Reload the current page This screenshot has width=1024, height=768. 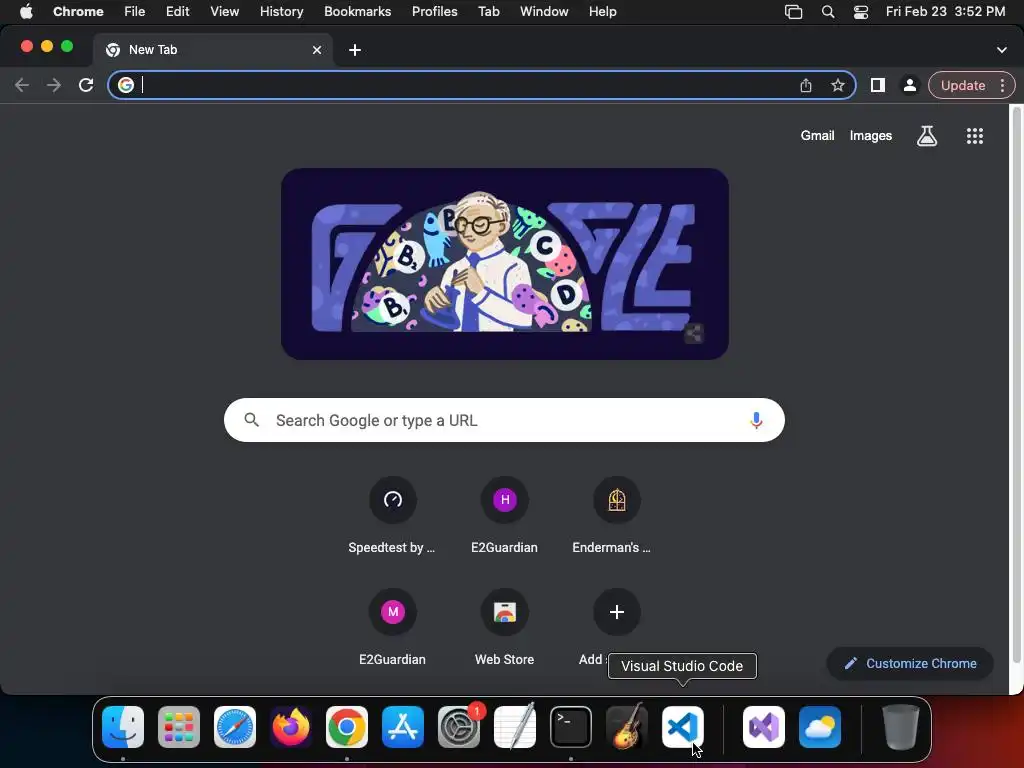[86, 86]
